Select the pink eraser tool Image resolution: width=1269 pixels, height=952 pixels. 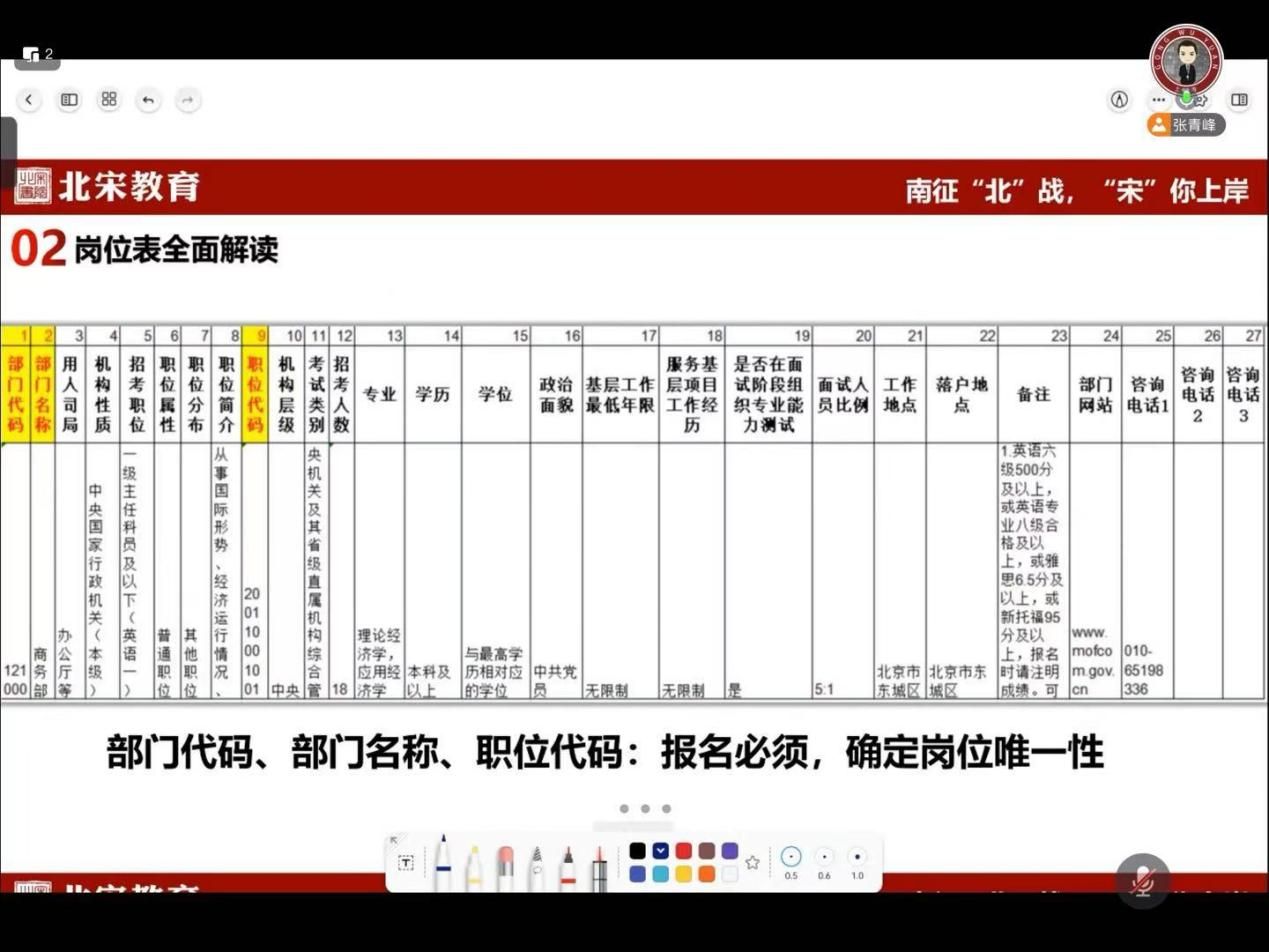pyautogui.click(x=505, y=864)
